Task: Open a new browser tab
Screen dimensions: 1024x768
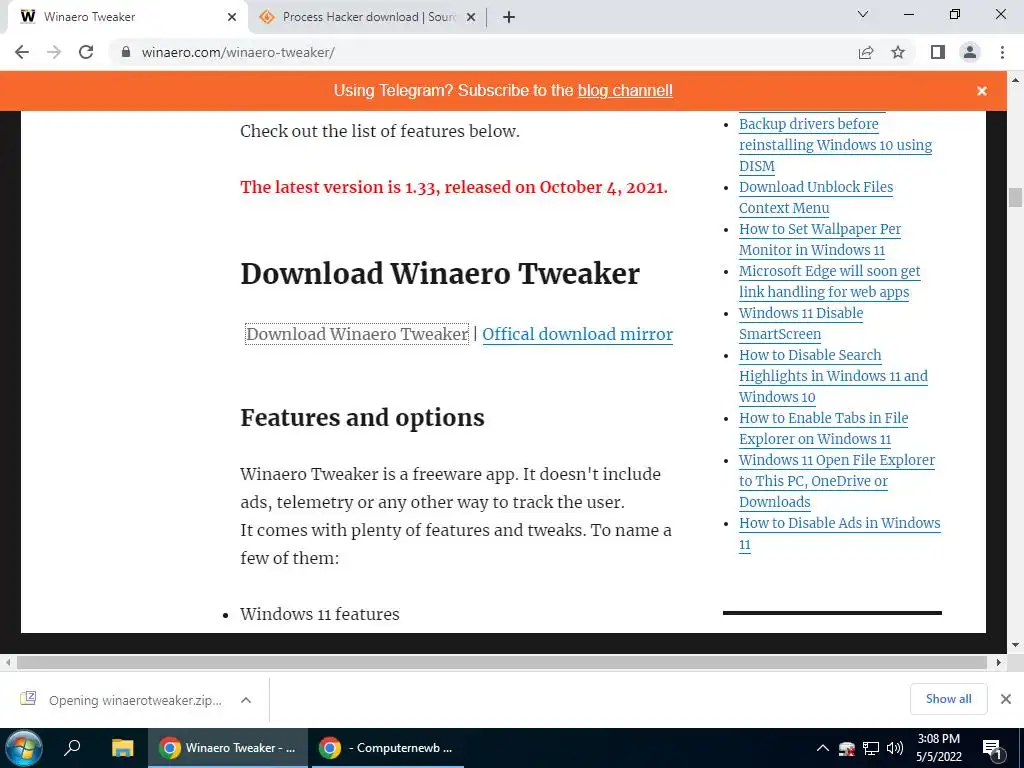Action: coord(509,17)
